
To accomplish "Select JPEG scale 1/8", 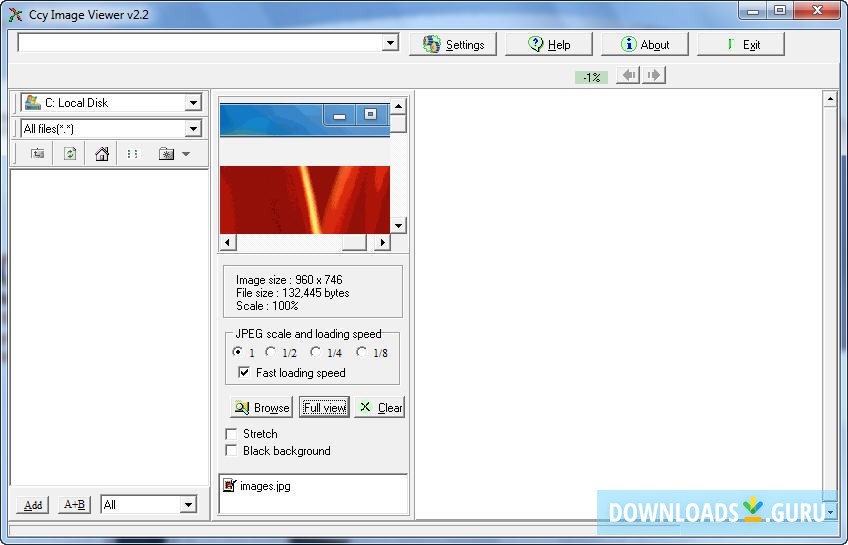I will coord(361,352).
